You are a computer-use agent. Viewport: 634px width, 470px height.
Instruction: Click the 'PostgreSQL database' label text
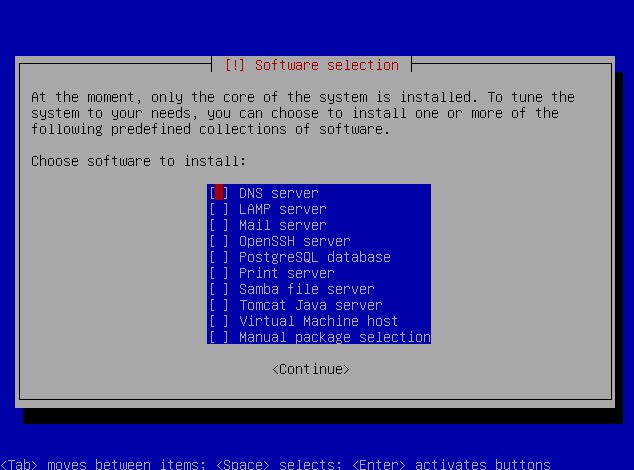[315, 257]
